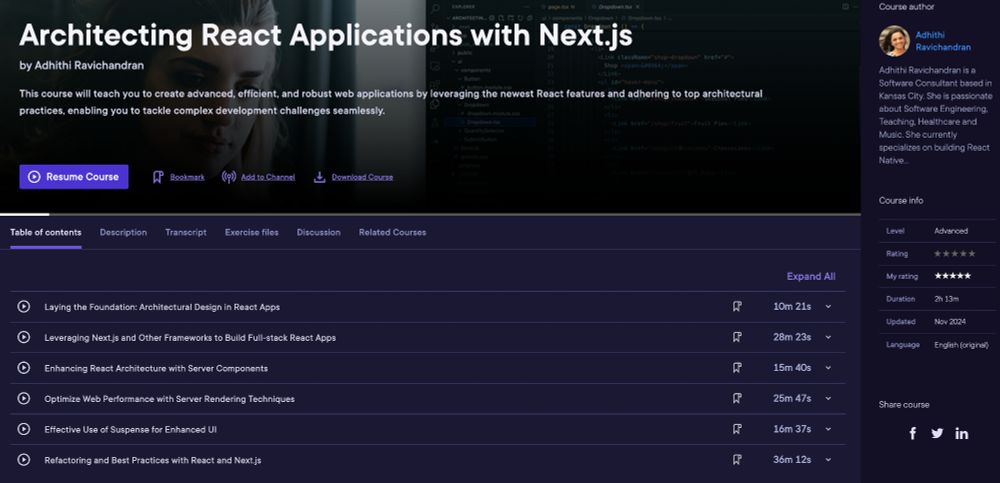The height and width of the screenshot is (483, 1000).
Task: Click the 10m 21s duration
Action: point(792,306)
